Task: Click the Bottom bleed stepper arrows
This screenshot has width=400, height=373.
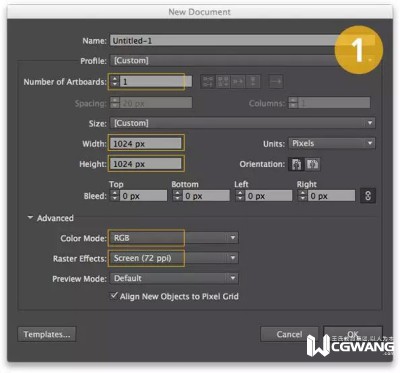Action: click(x=177, y=196)
